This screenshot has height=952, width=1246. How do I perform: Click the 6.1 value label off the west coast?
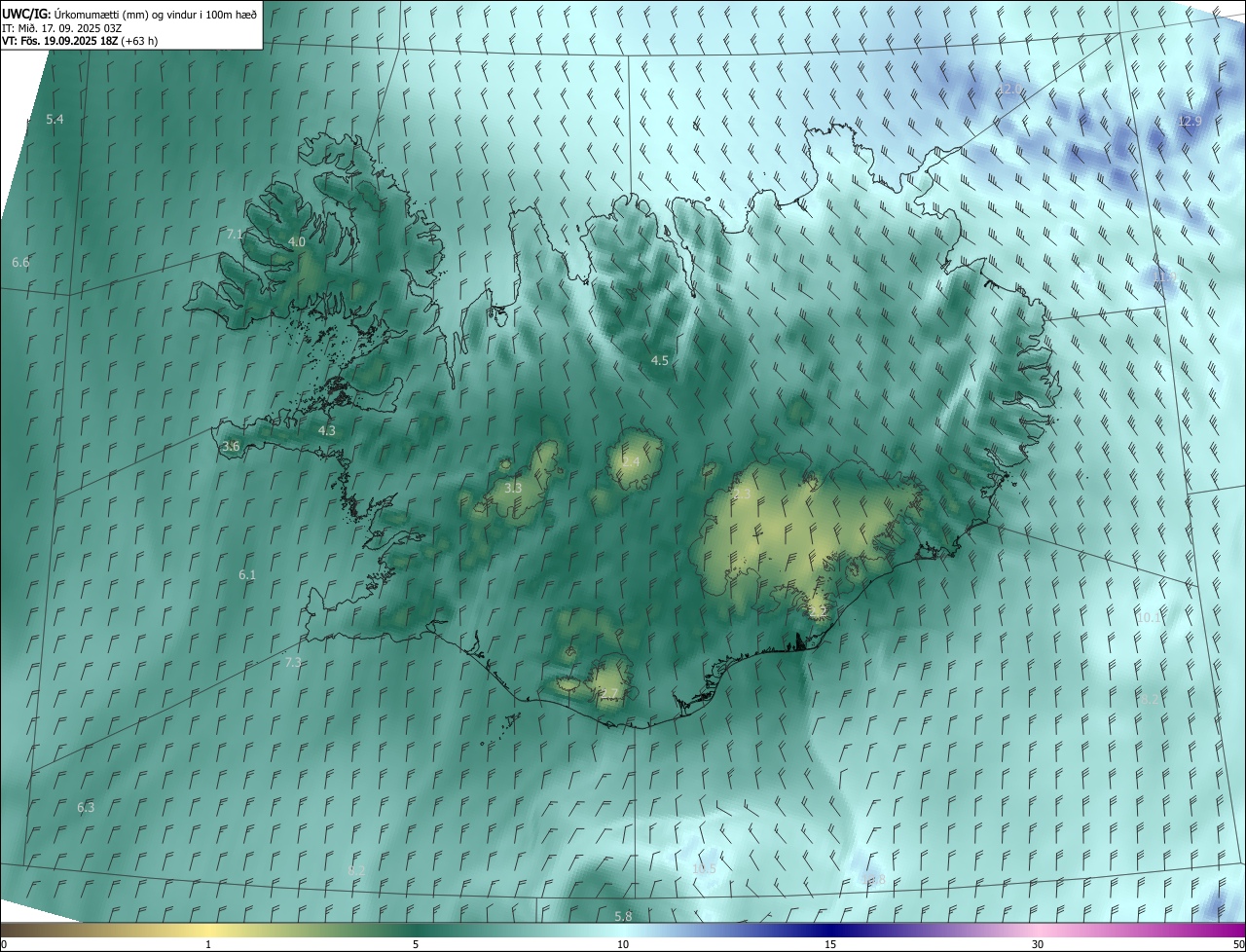[x=247, y=575]
